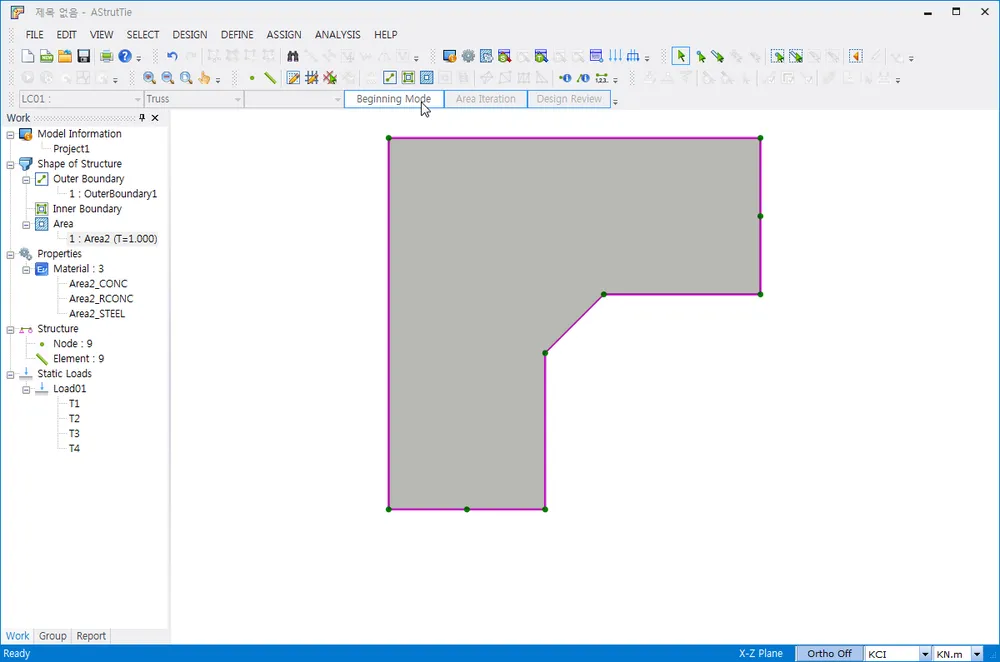Click Node : 9 in Structure tree
This screenshot has height=662, width=1000.
[73, 344]
